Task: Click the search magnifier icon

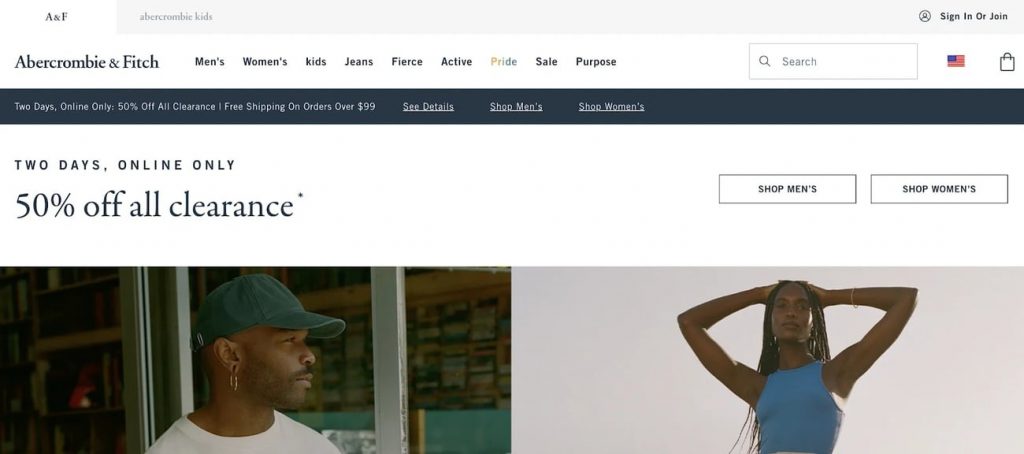Action: coord(765,61)
